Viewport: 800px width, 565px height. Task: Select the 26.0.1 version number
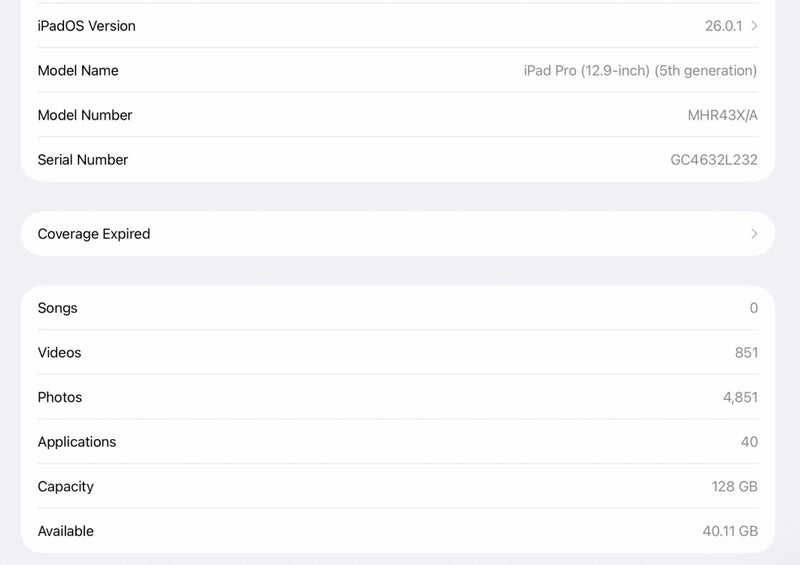(723, 26)
